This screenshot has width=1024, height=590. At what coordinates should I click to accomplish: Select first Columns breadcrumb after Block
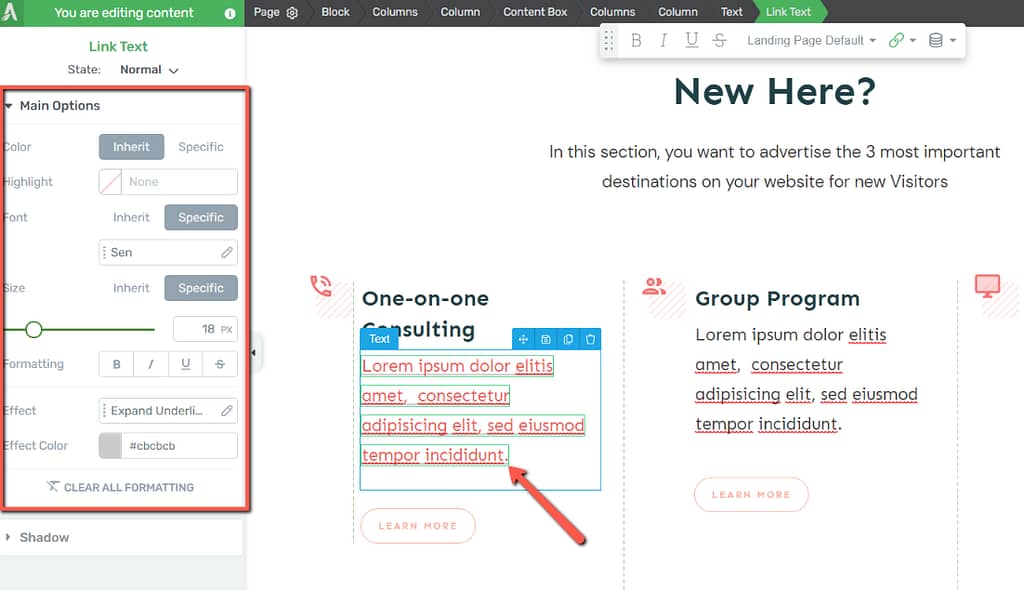point(394,12)
